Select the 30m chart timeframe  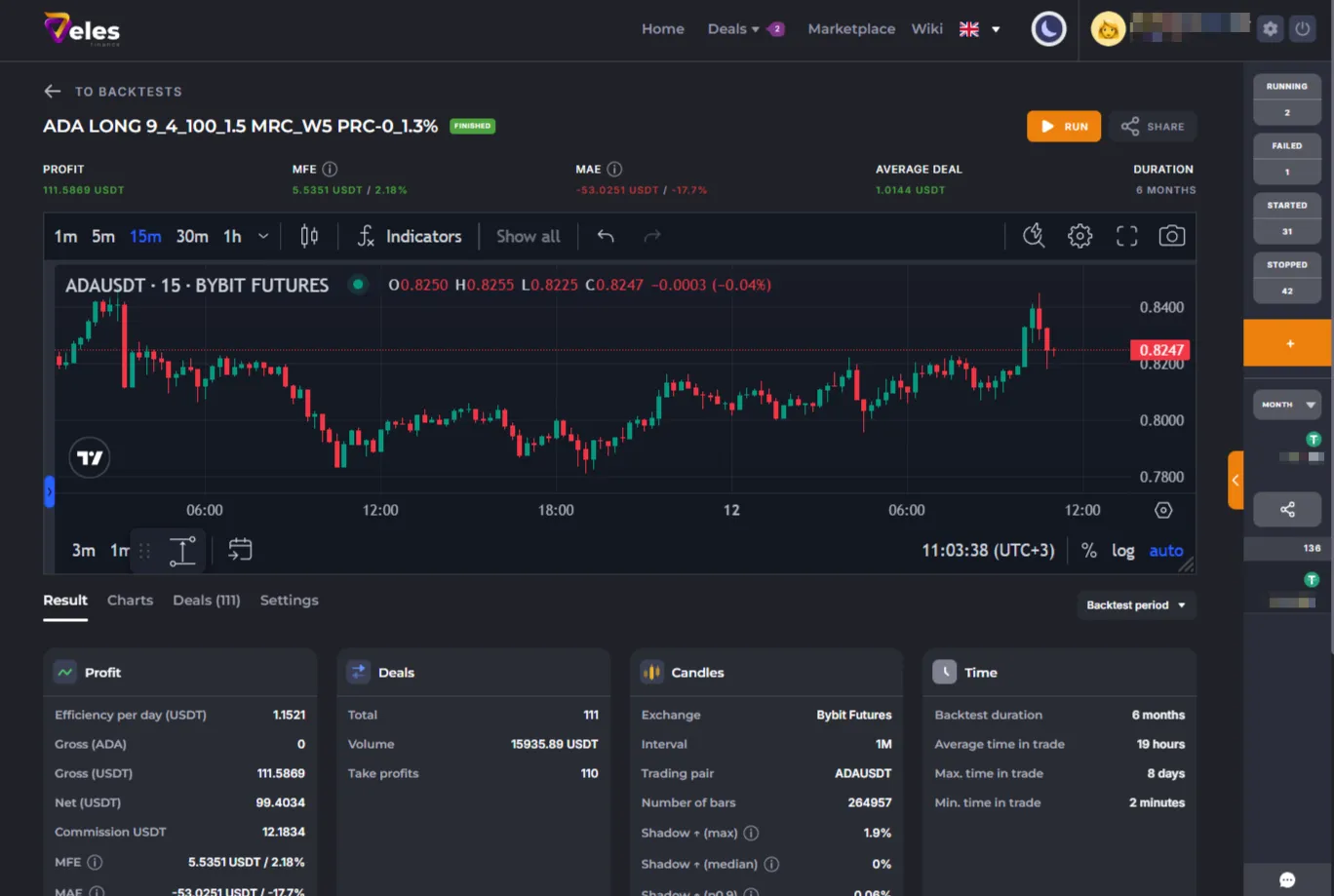pos(191,235)
